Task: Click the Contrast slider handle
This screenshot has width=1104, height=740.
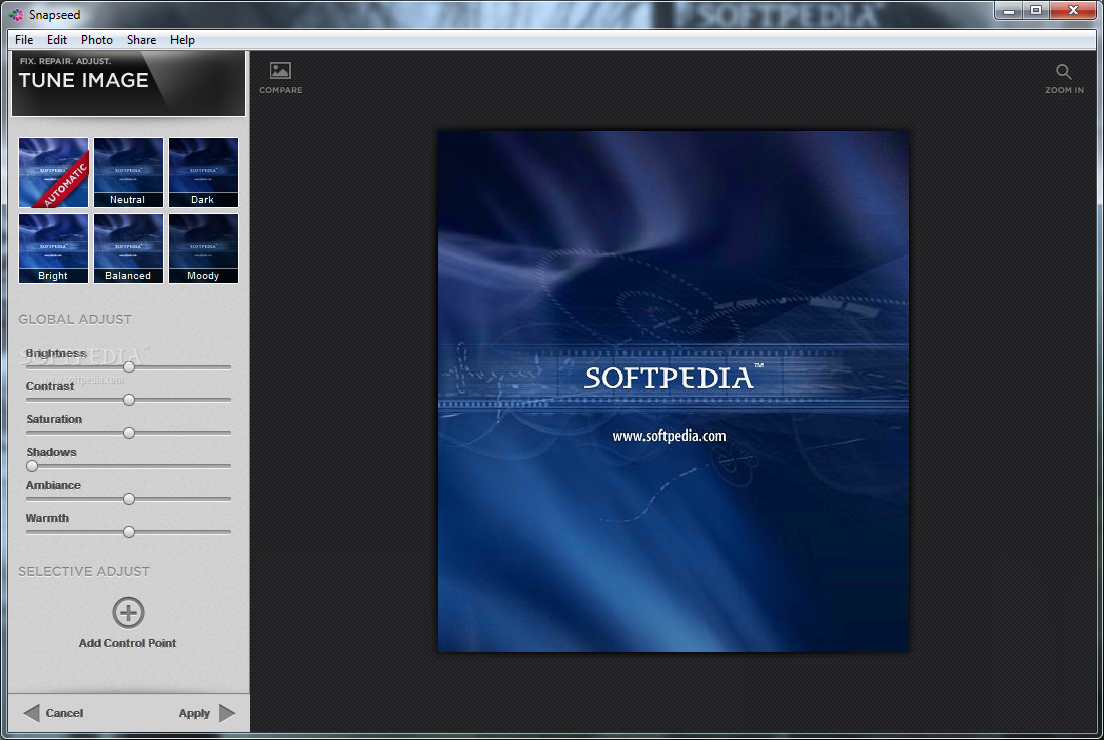Action: tap(129, 400)
